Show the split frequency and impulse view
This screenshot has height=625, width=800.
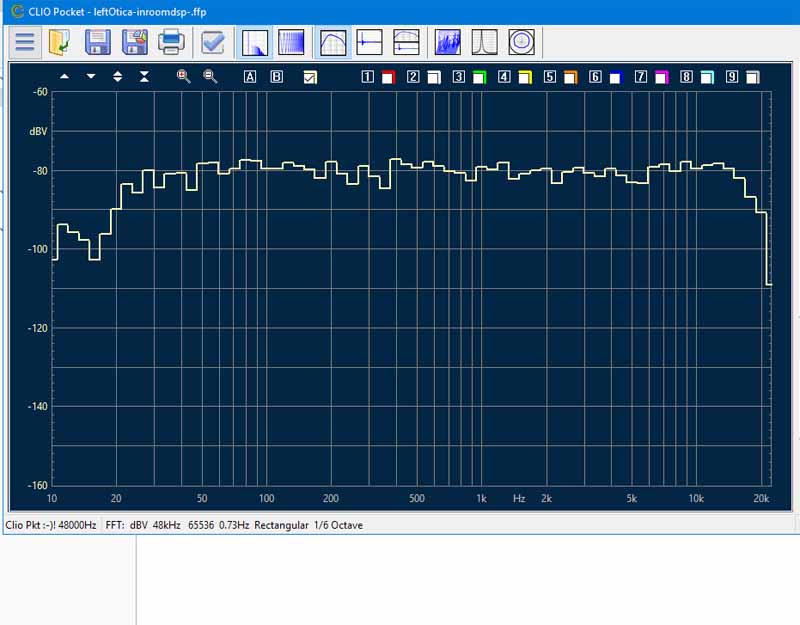[406, 42]
